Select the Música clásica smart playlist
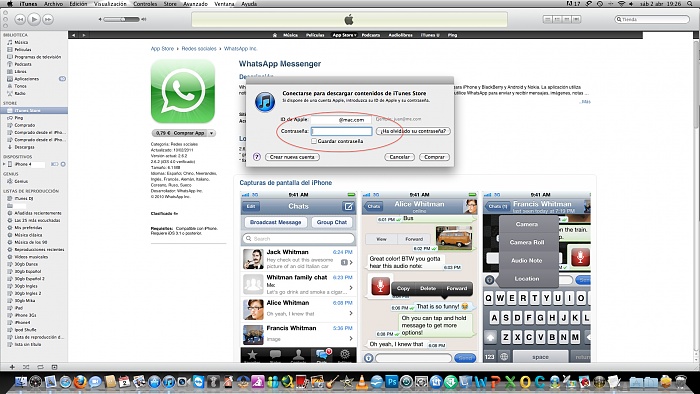Viewport: 700px width, 394px height. 28,235
